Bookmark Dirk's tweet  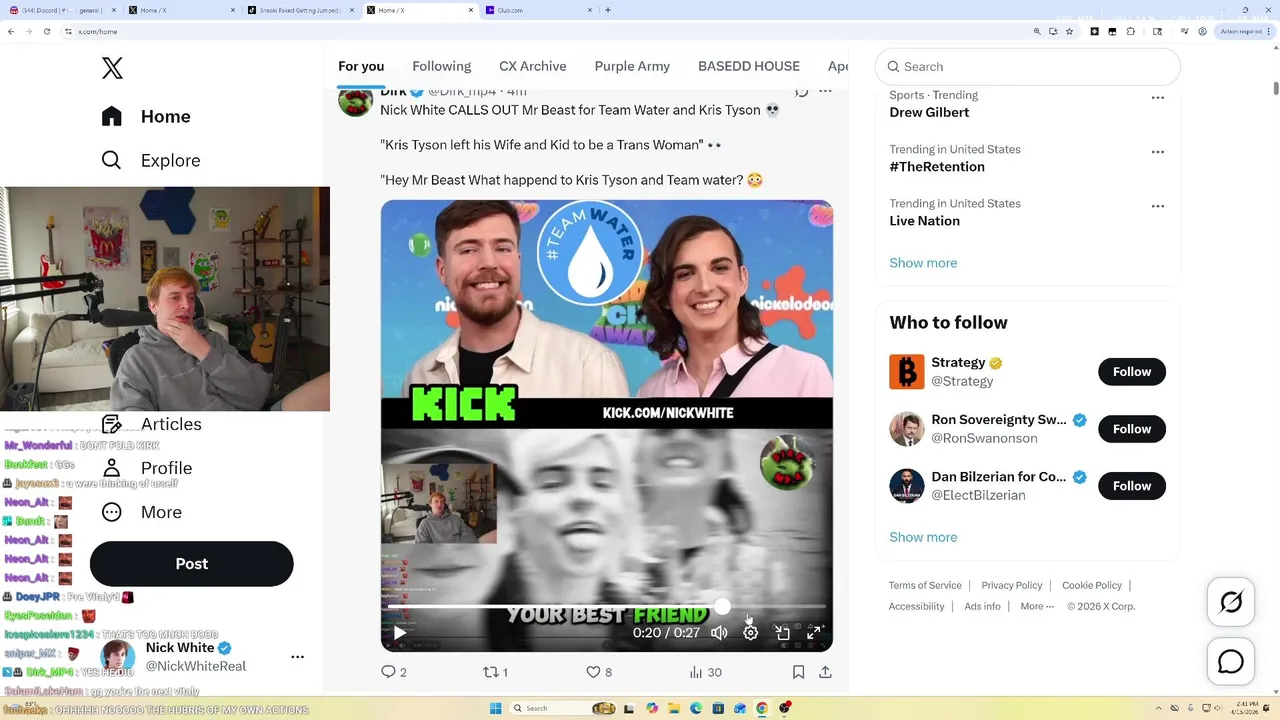pos(798,672)
